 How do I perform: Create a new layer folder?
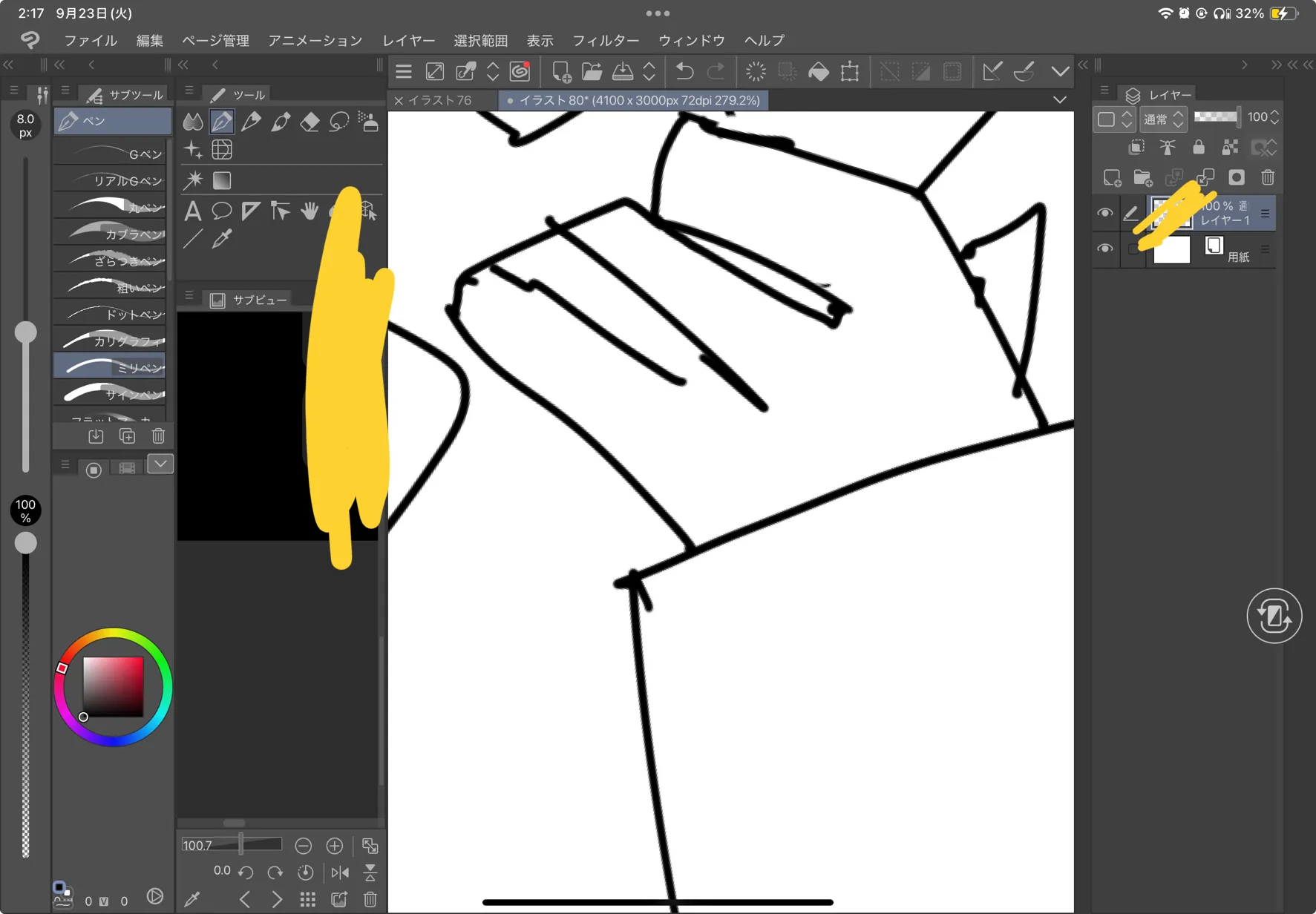[x=1143, y=177]
